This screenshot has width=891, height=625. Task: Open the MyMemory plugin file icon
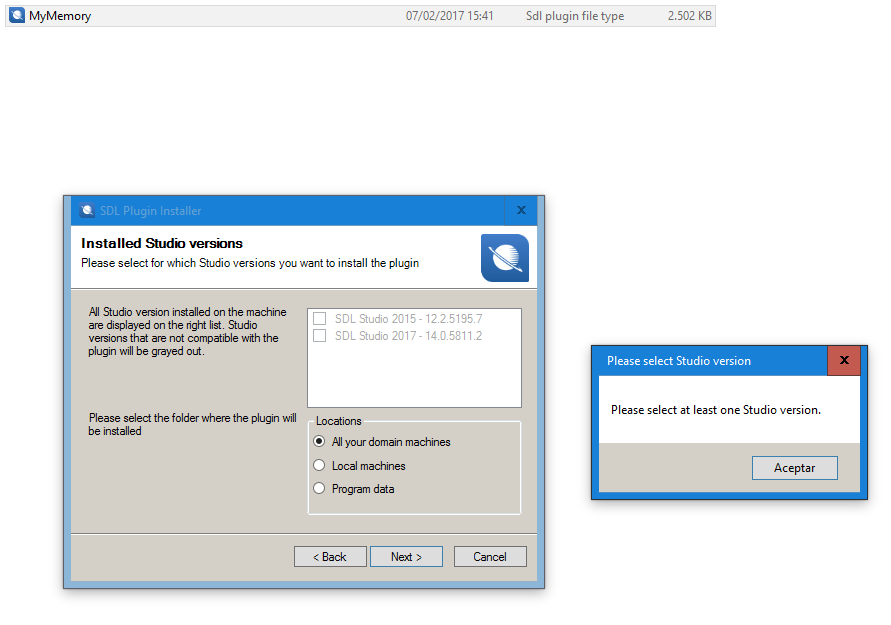[17, 15]
